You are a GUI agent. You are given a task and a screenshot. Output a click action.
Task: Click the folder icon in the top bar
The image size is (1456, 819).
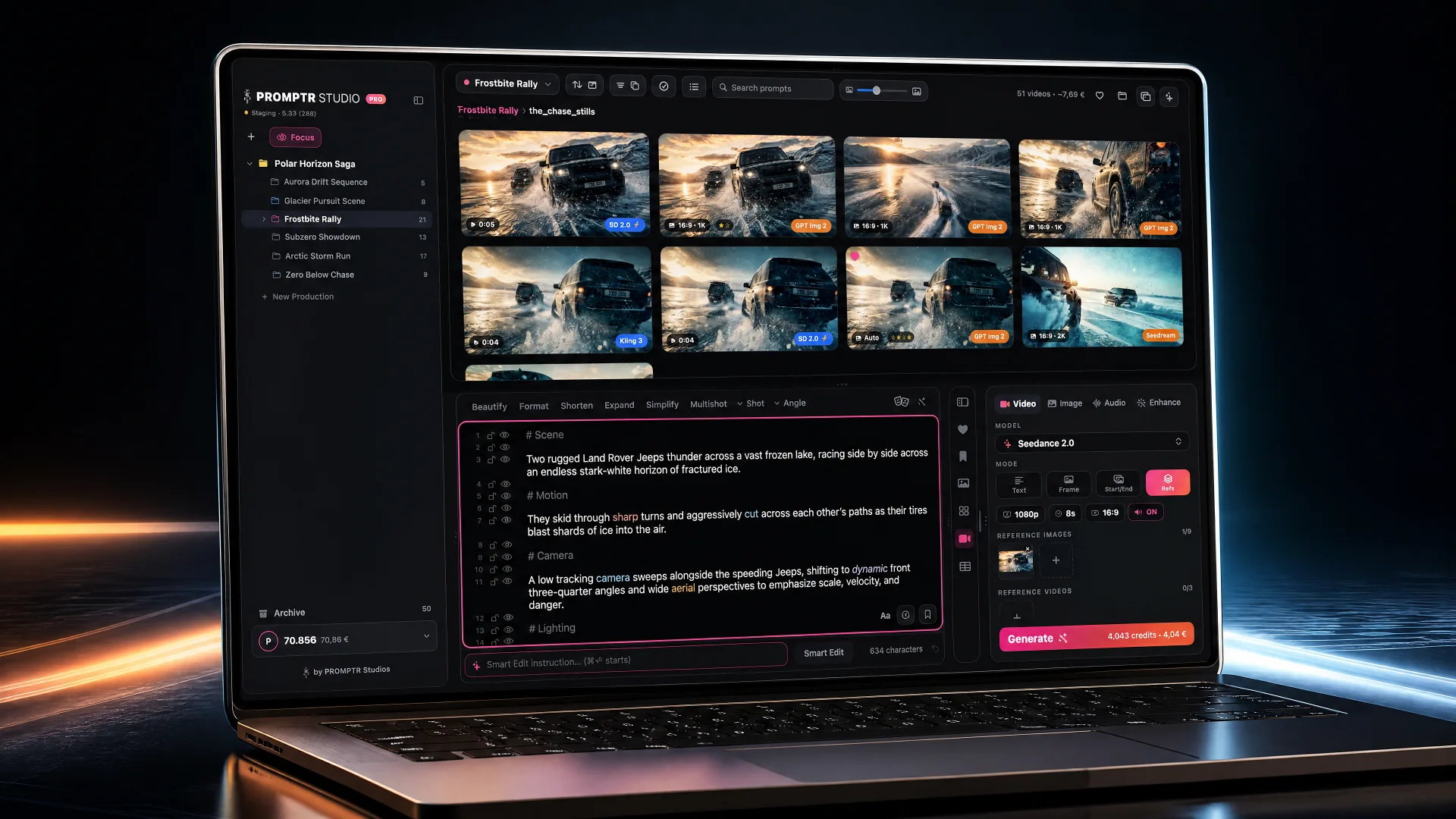1122,96
